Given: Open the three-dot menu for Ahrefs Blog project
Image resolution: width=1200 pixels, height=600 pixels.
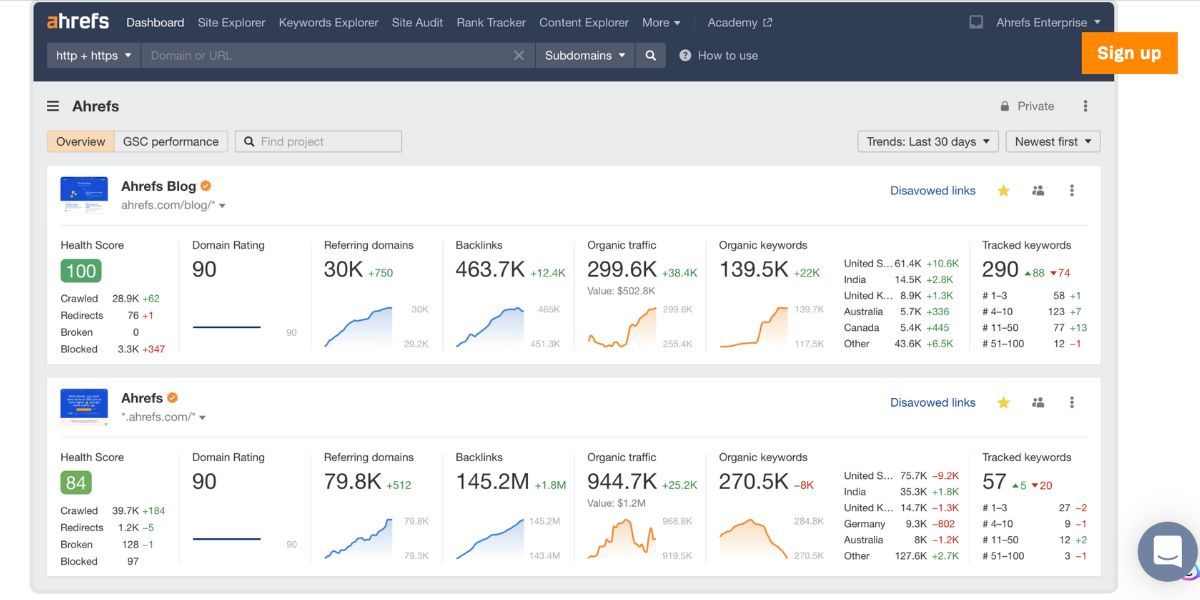Looking at the screenshot, I should pyautogui.click(x=1072, y=191).
